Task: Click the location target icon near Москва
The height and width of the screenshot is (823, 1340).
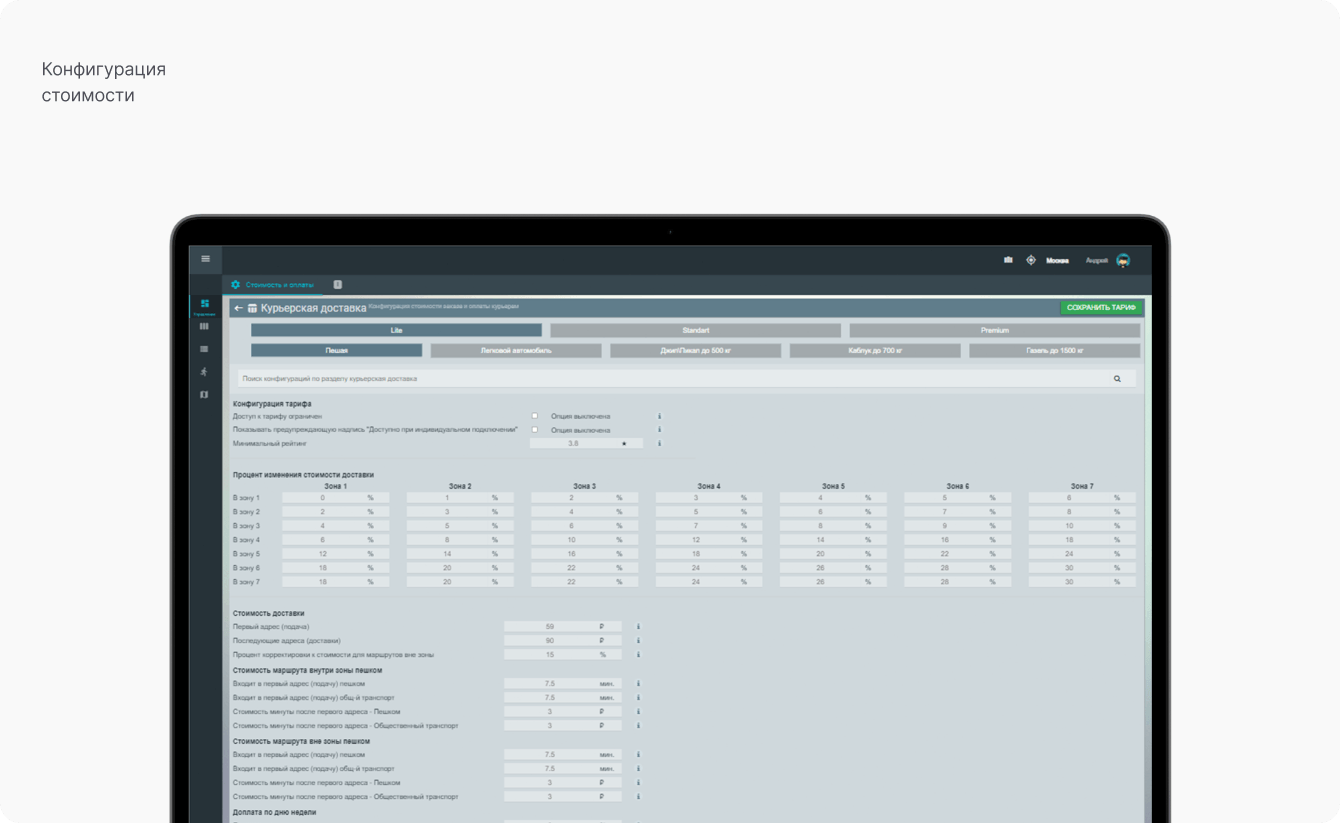Action: pos(1031,260)
